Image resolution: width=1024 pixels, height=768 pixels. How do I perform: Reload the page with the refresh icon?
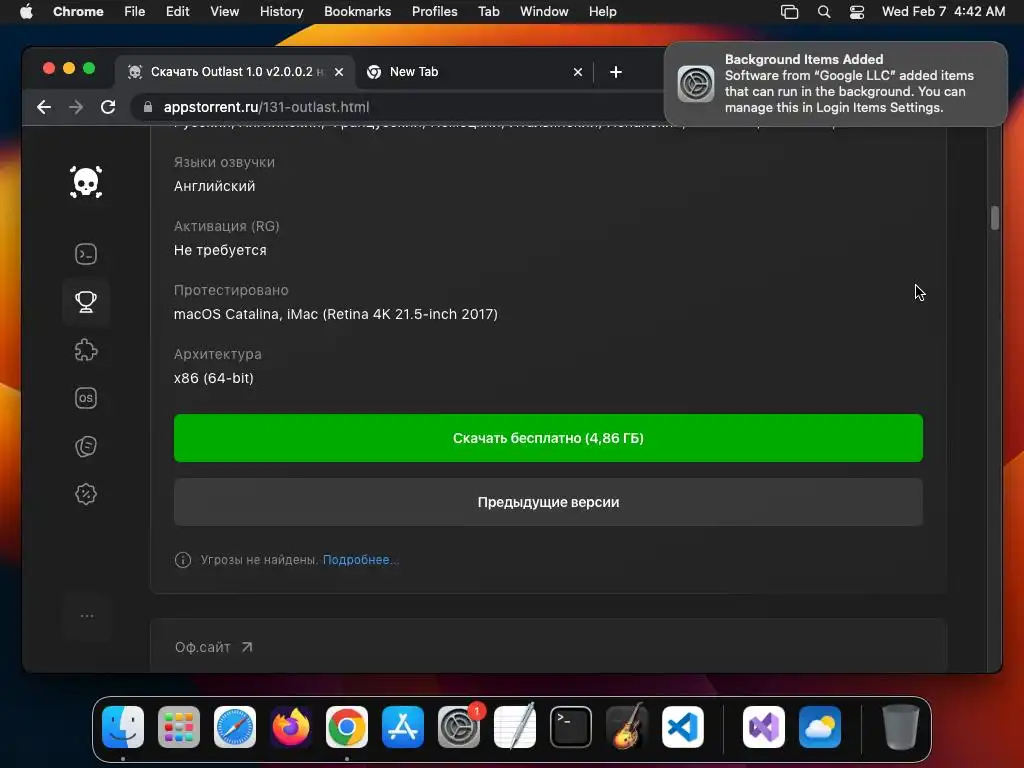click(108, 107)
